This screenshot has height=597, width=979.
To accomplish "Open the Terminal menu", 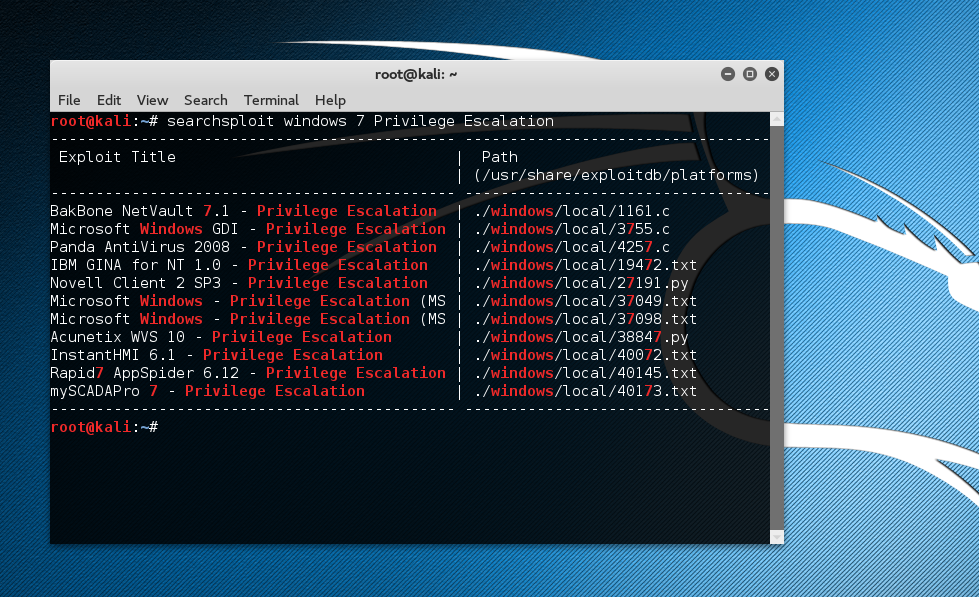I will click(x=271, y=100).
